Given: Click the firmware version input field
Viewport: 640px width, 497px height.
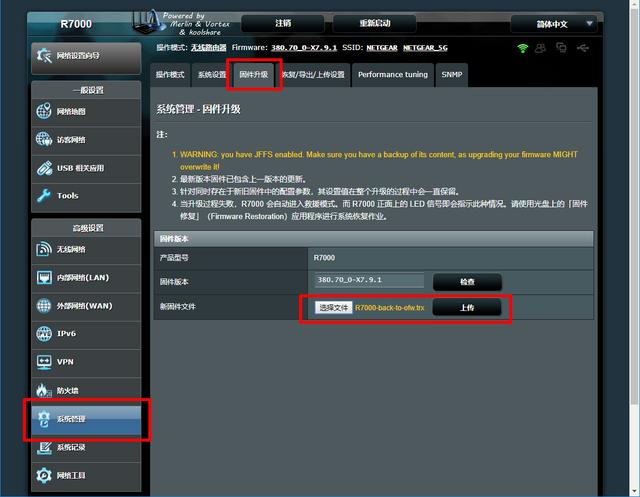Looking at the screenshot, I should coord(369,280).
